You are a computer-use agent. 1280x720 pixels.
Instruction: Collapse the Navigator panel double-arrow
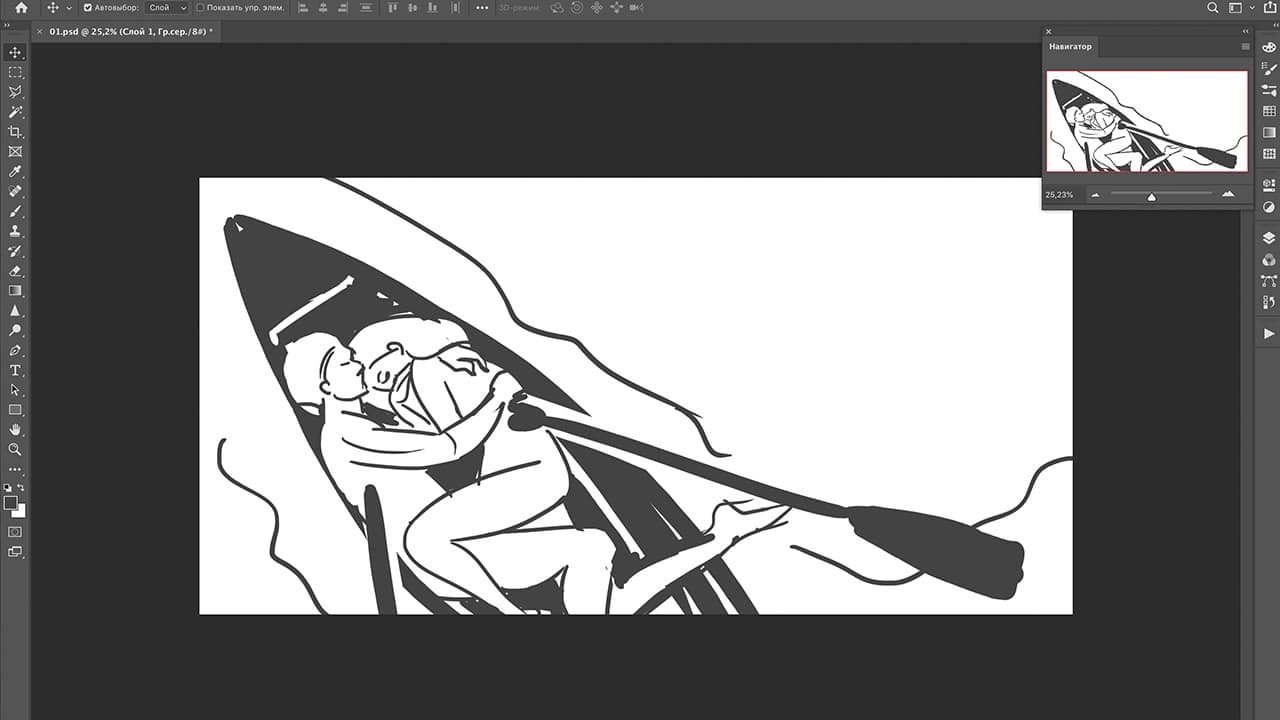pyautogui.click(x=1245, y=31)
